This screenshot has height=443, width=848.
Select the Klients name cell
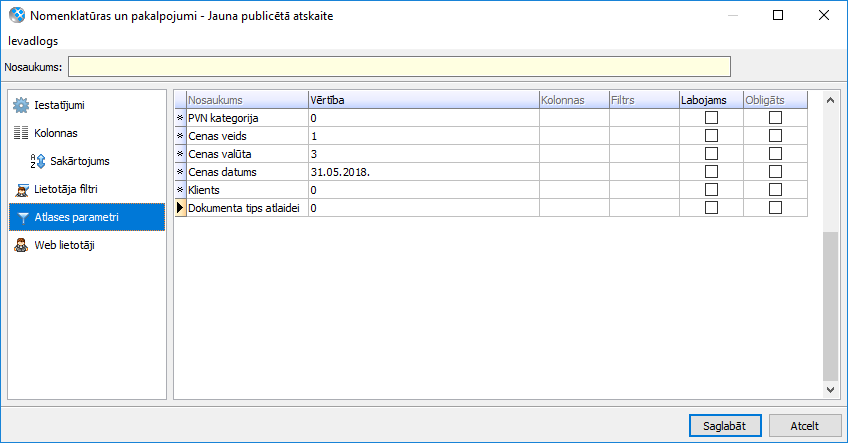tap(247, 190)
